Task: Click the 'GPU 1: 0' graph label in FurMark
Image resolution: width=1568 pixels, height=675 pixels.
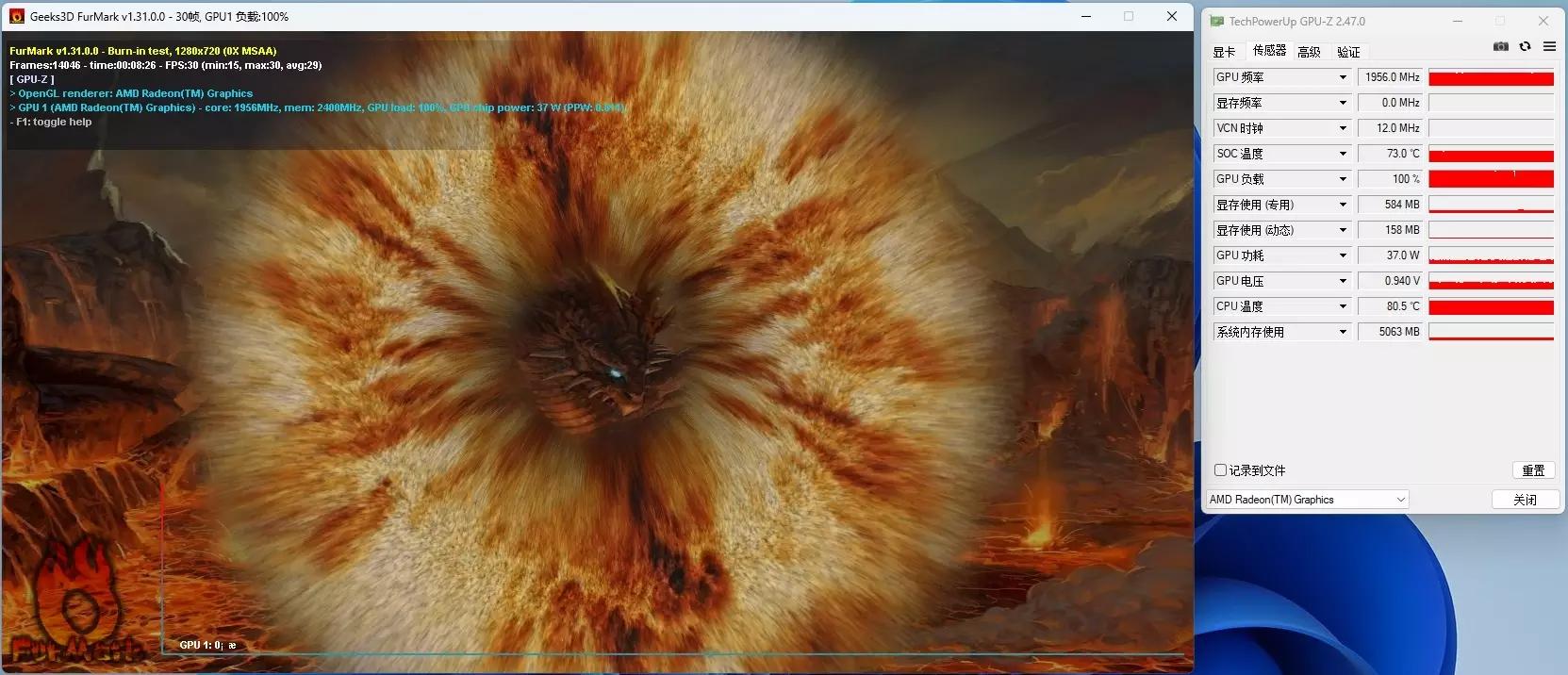Action: click(207, 645)
